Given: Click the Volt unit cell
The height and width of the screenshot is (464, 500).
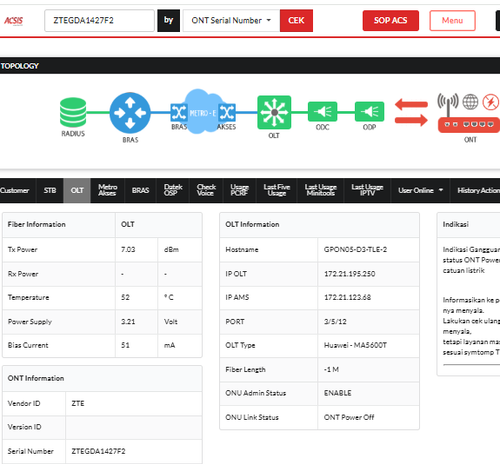Looking at the screenshot, I should point(180,322).
